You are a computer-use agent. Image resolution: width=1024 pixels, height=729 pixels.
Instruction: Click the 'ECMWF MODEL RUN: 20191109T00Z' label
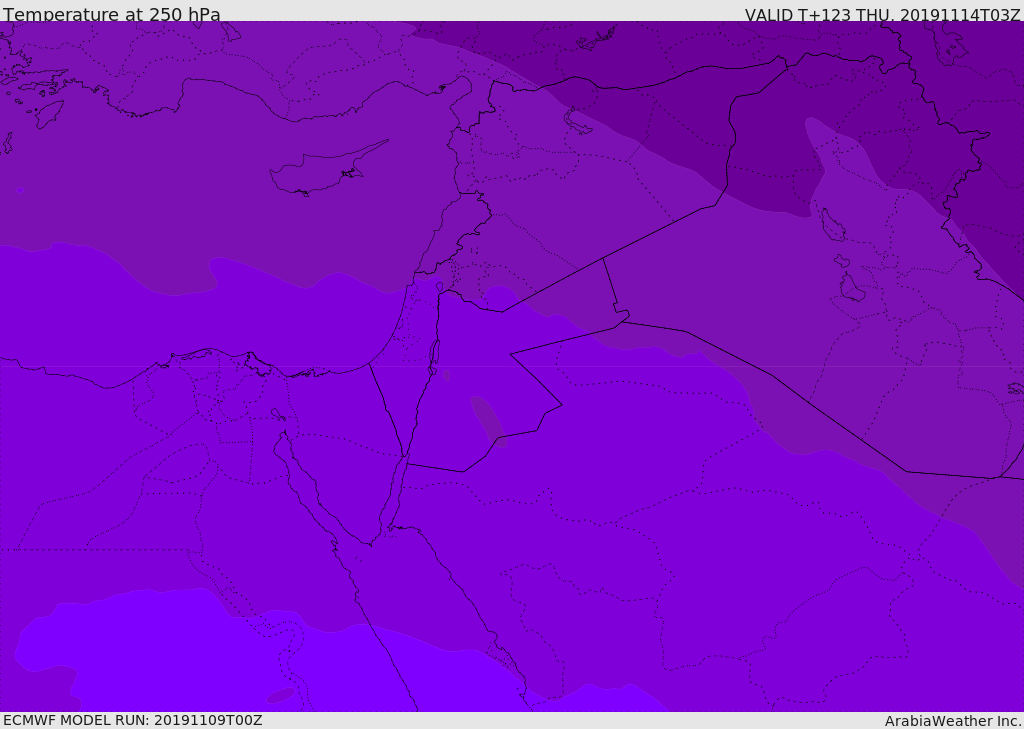point(133,720)
